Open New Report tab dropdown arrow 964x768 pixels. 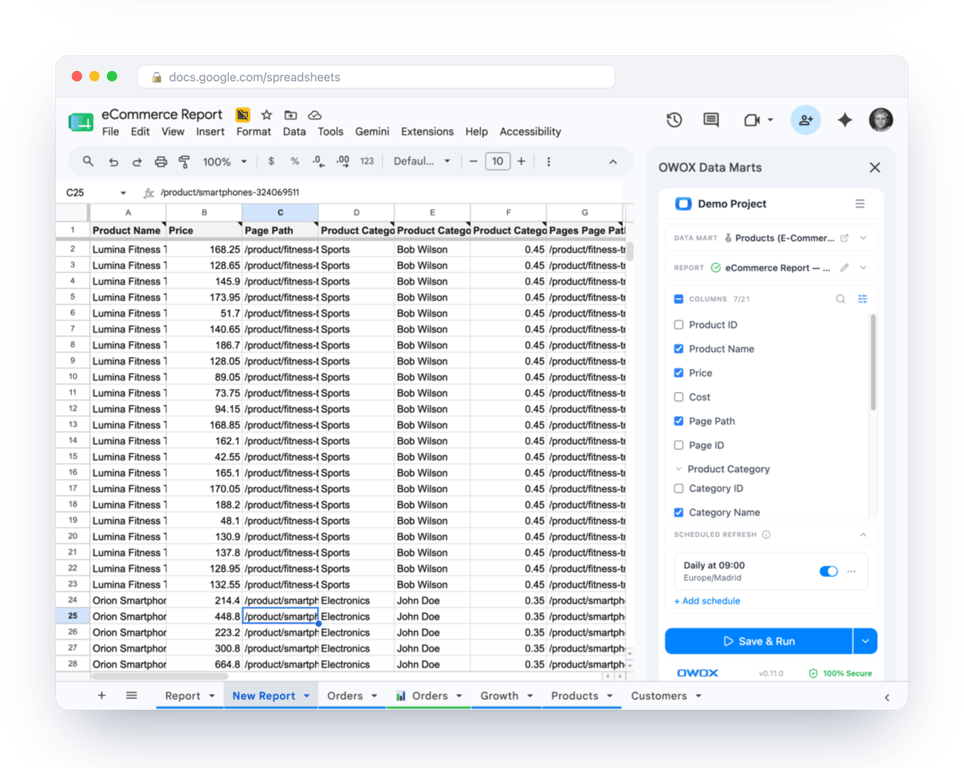point(307,695)
